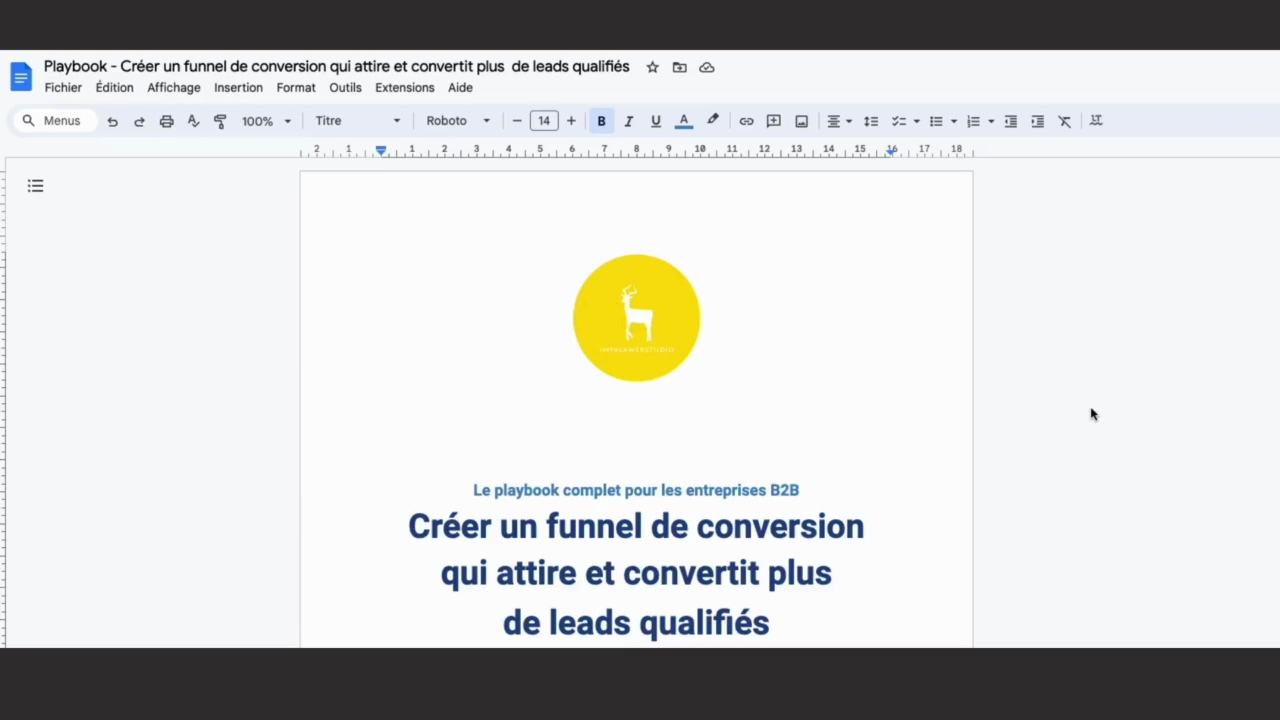Decrease font size with minus button
Image resolution: width=1280 pixels, height=720 pixels.
517,121
